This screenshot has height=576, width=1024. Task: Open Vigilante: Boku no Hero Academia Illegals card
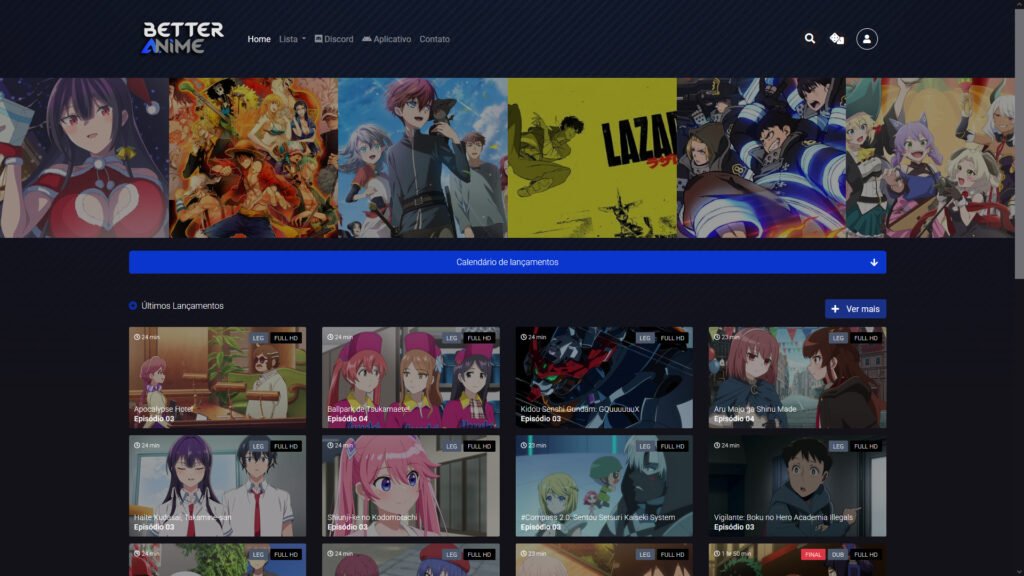coord(797,486)
